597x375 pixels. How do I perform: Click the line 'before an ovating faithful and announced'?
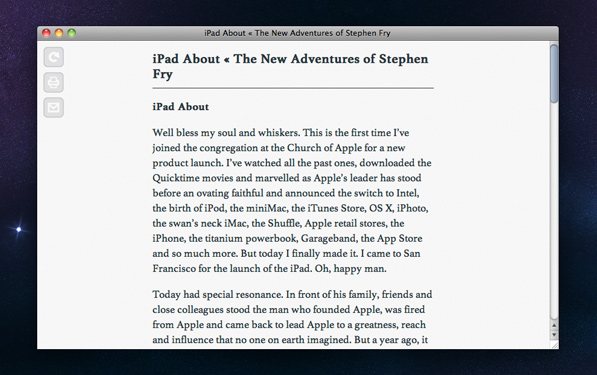(286, 193)
